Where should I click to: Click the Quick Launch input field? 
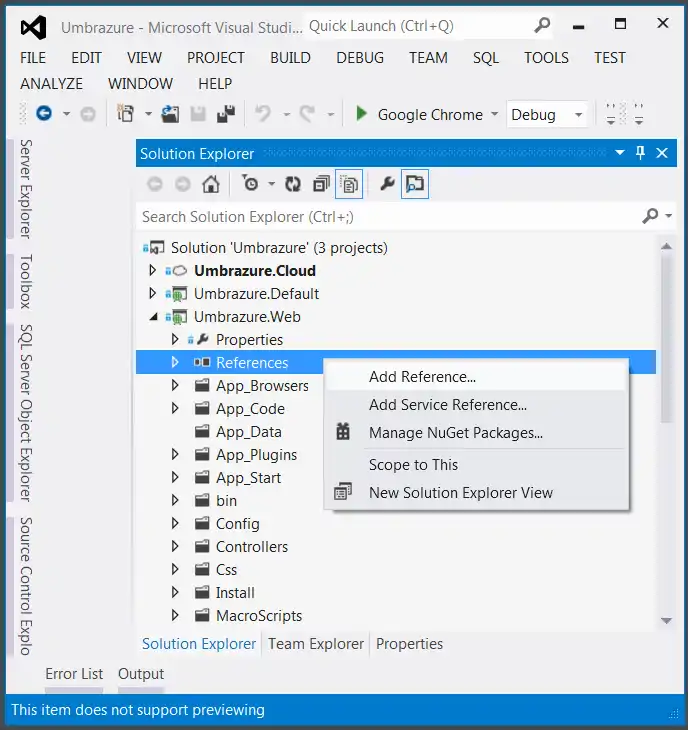(x=418, y=26)
